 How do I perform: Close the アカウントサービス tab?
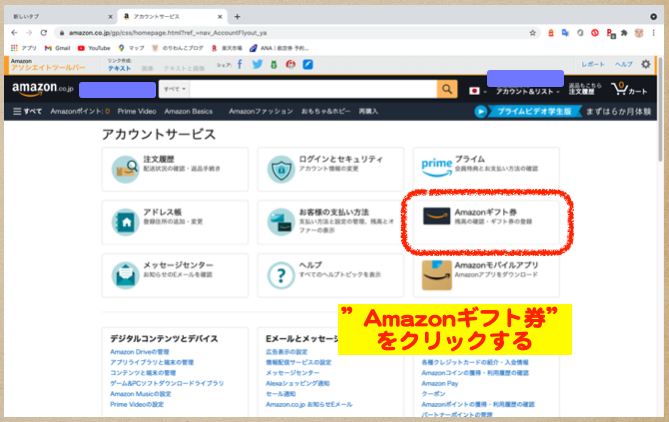coord(220,17)
